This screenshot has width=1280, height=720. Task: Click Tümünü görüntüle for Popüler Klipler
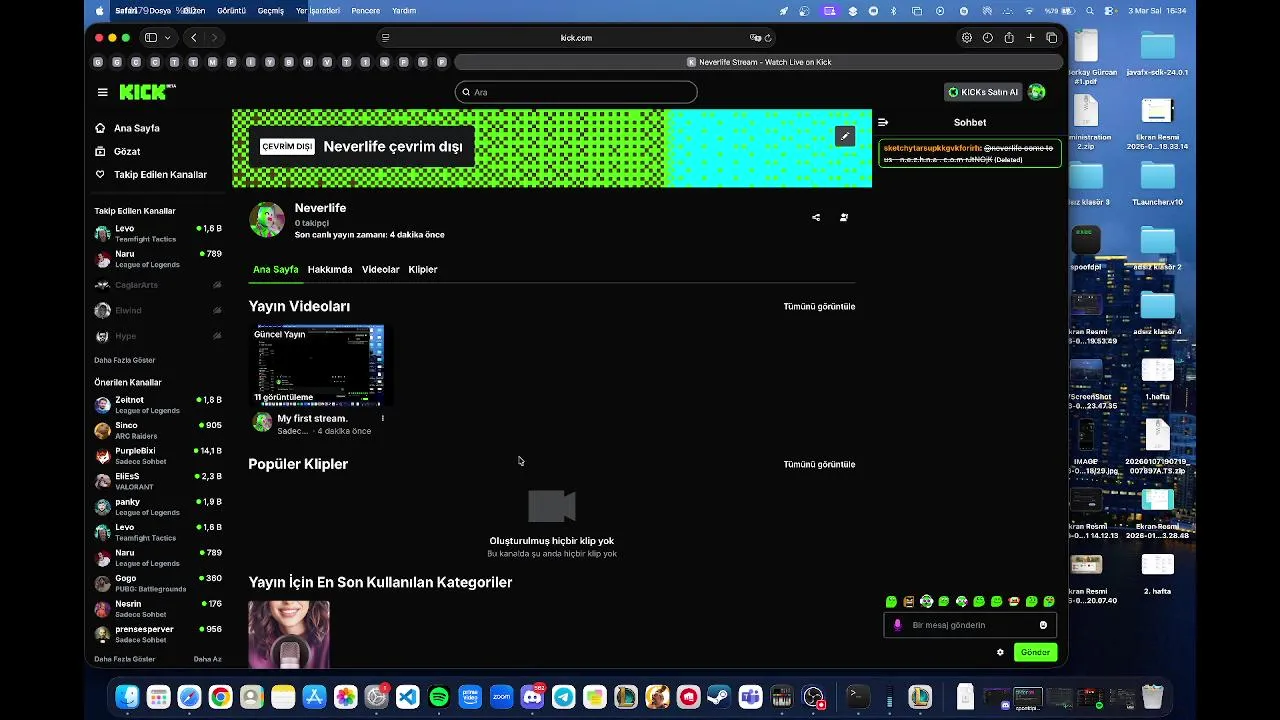coord(819,465)
